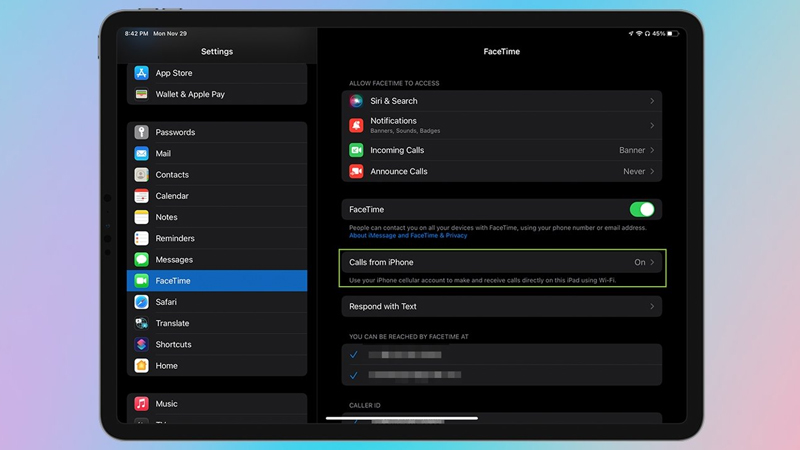Screen dimensions: 800x450
Task: Uncheck the second FaceTime reachable address
Action: click(x=354, y=376)
